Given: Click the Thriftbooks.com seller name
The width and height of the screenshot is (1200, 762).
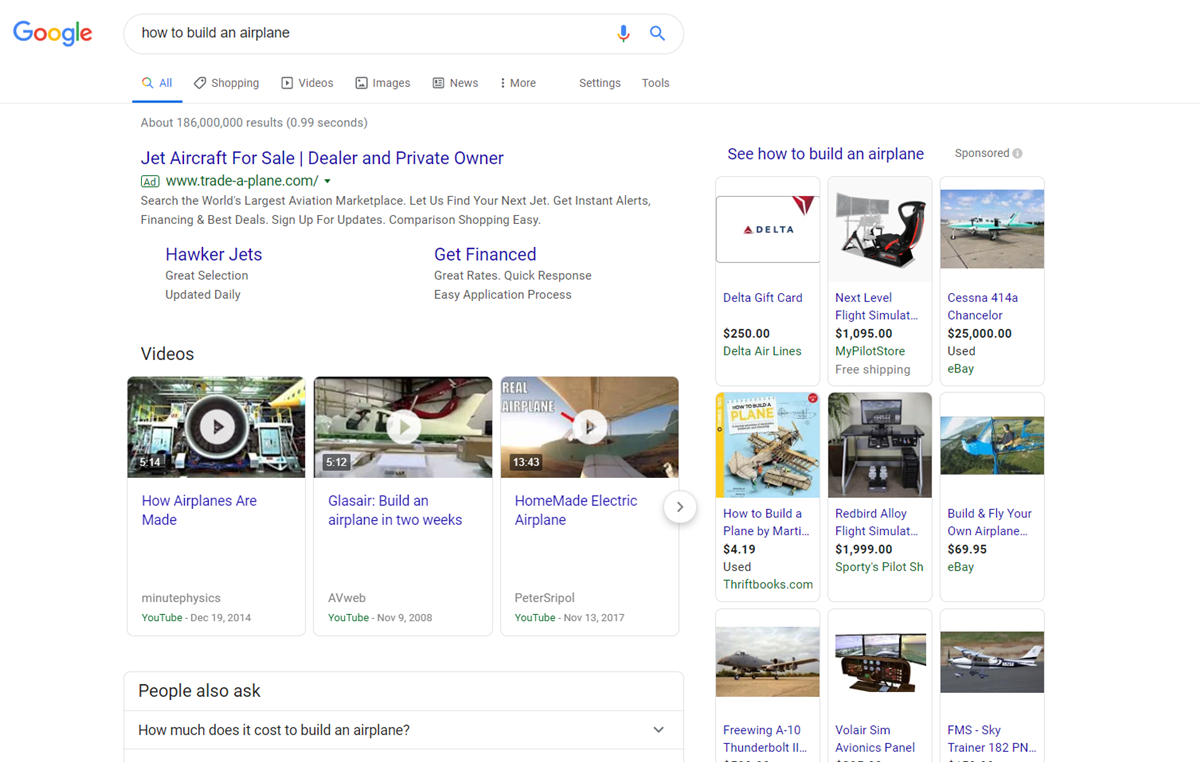Looking at the screenshot, I should 768,585.
